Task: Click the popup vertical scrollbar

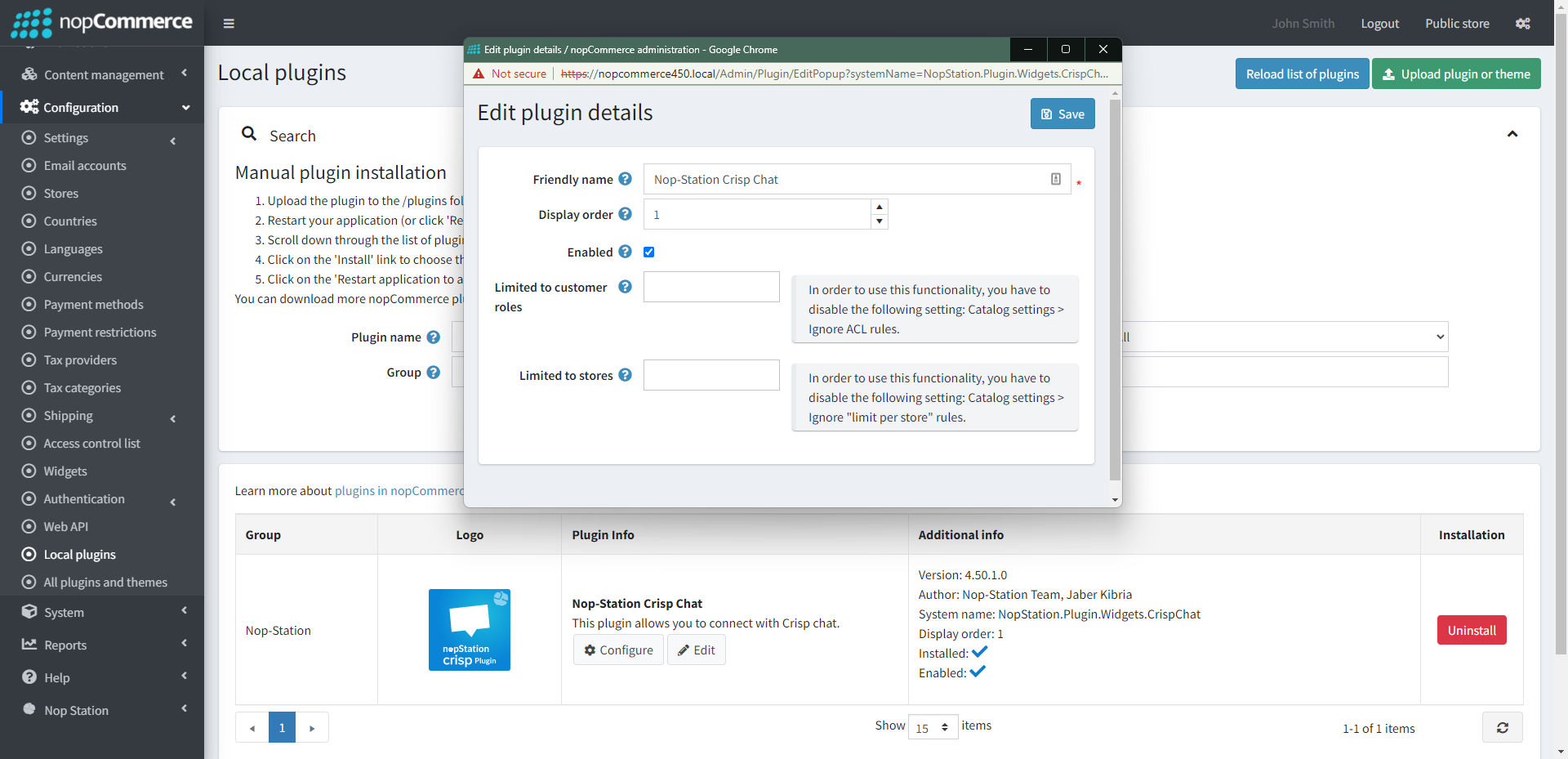Action: pyautogui.click(x=1115, y=289)
